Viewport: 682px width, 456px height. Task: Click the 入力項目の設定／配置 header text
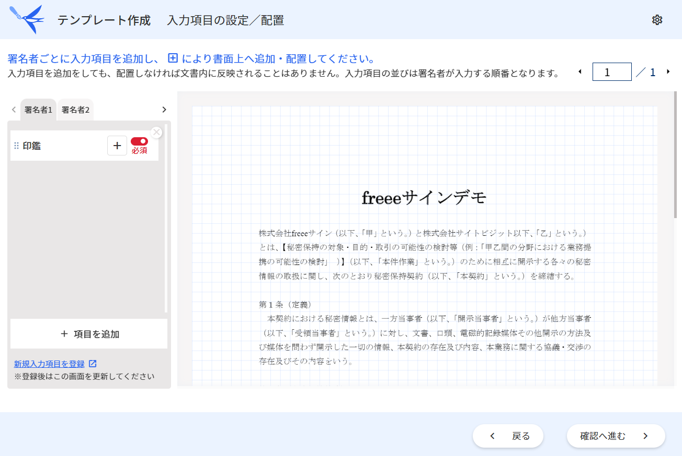(x=225, y=20)
